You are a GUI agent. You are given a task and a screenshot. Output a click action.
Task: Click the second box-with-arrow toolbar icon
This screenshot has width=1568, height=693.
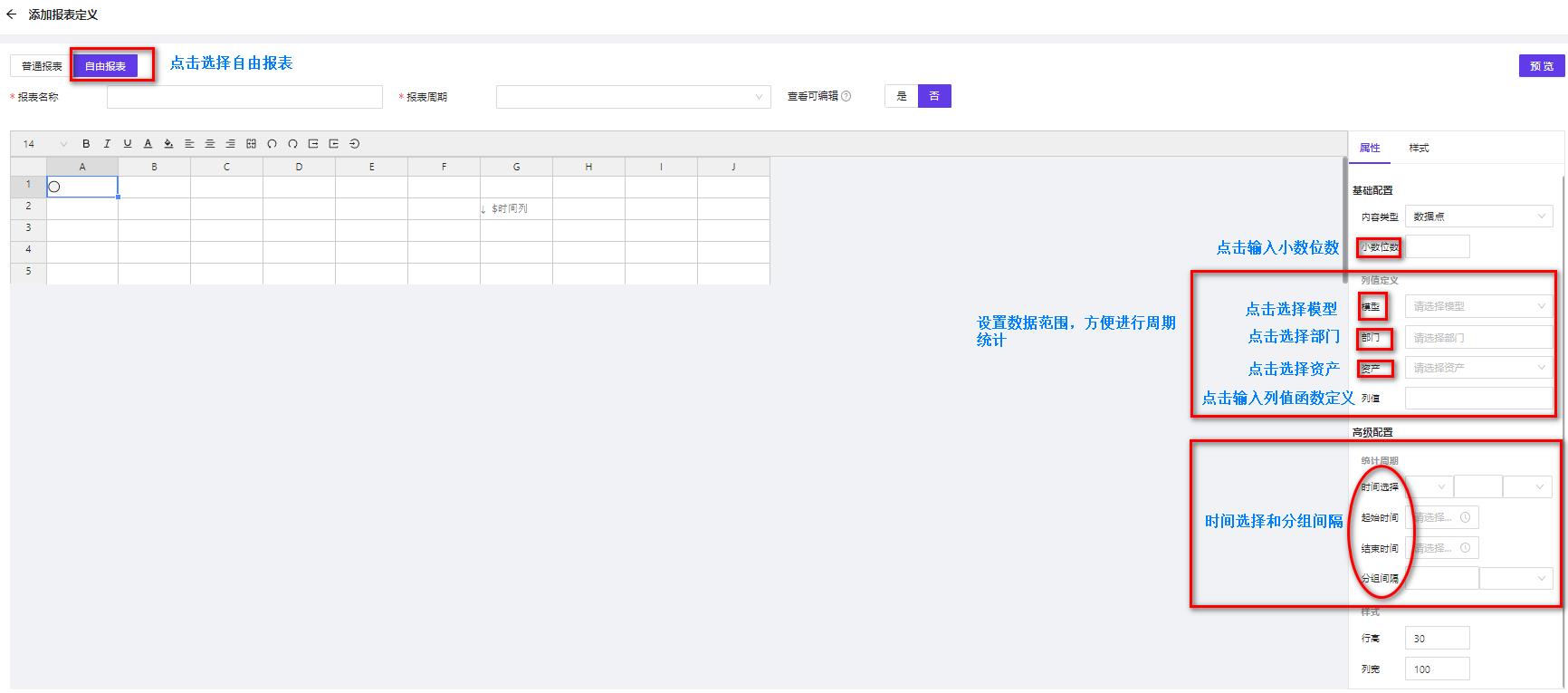click(334, 144)
